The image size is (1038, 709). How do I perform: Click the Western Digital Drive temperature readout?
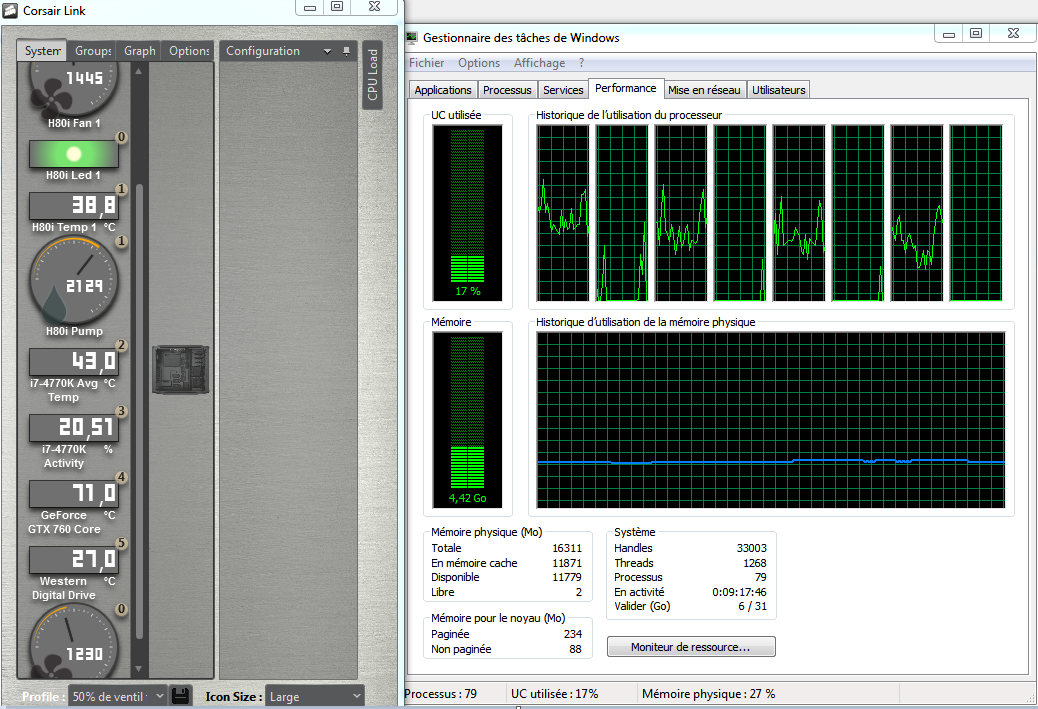(74, 559)
